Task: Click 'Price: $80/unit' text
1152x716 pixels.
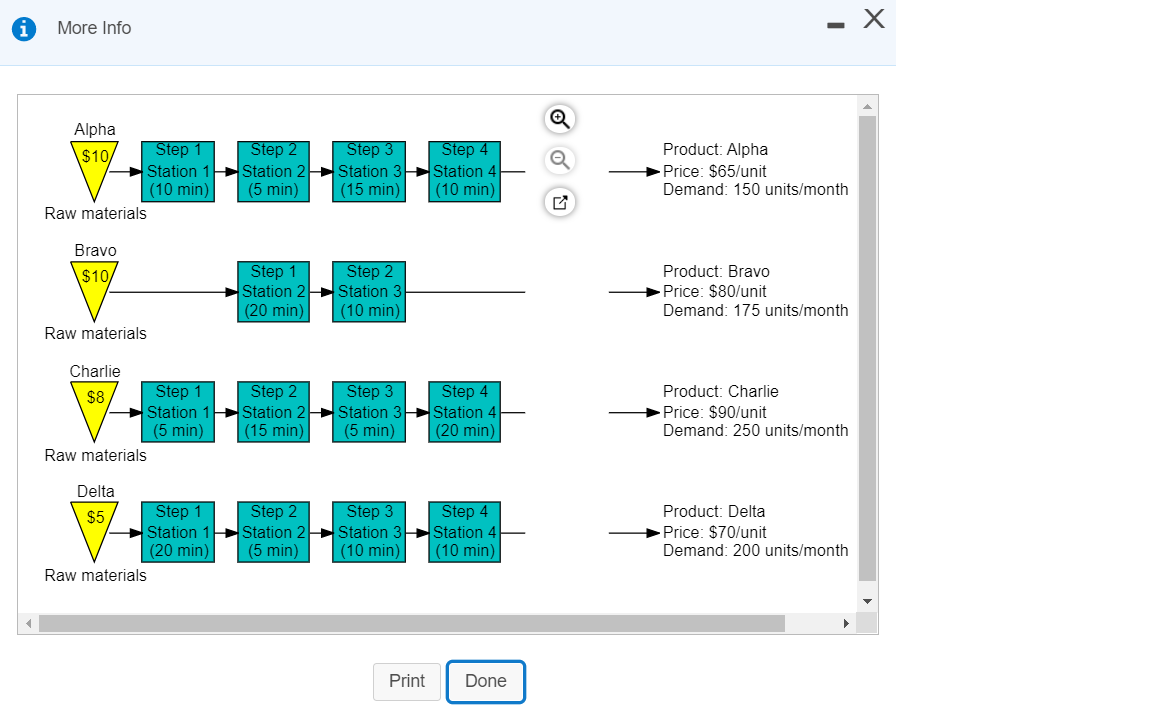Action: click(715, 292)
